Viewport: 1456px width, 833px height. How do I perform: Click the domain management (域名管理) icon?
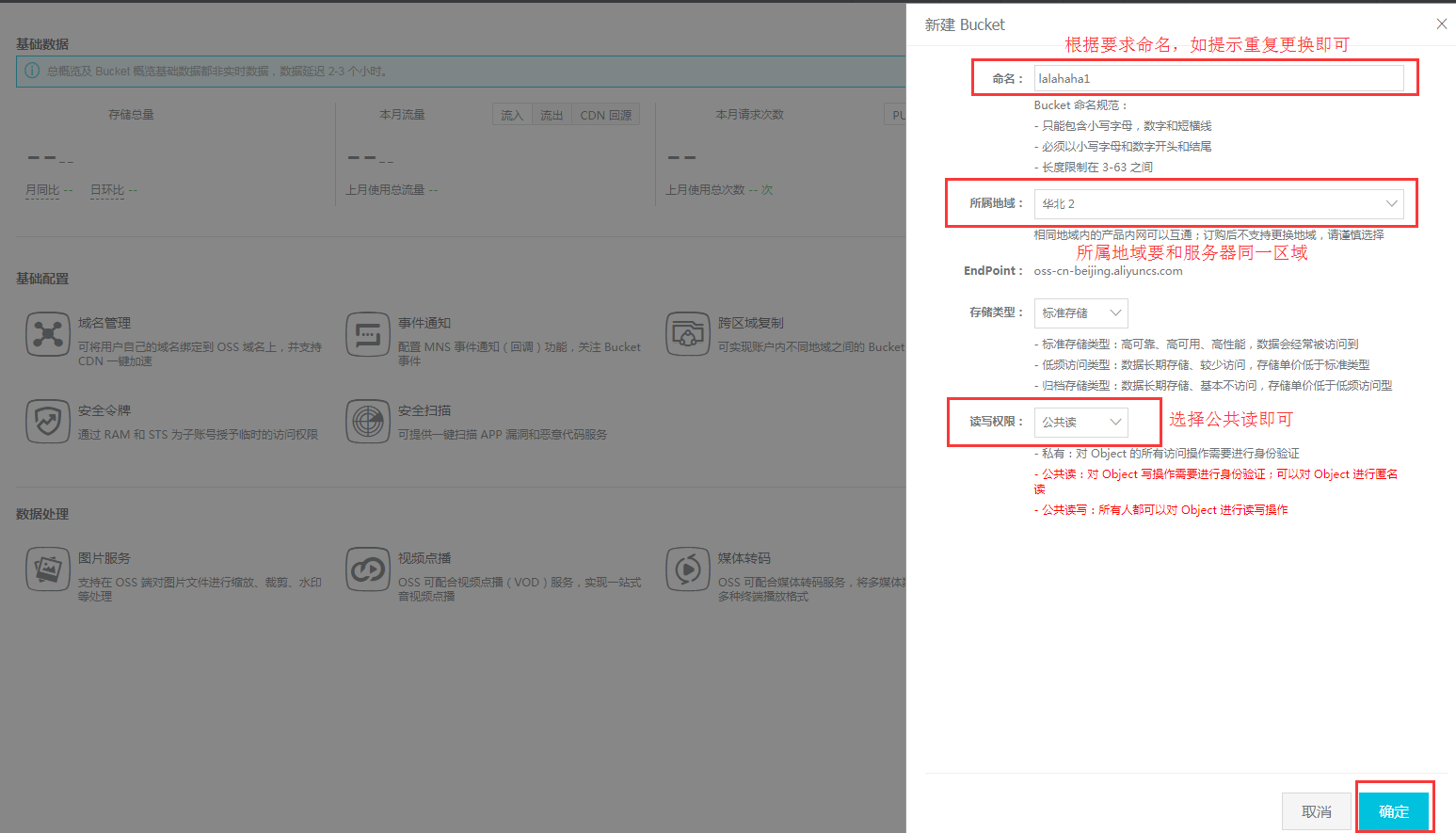[48, 334]
